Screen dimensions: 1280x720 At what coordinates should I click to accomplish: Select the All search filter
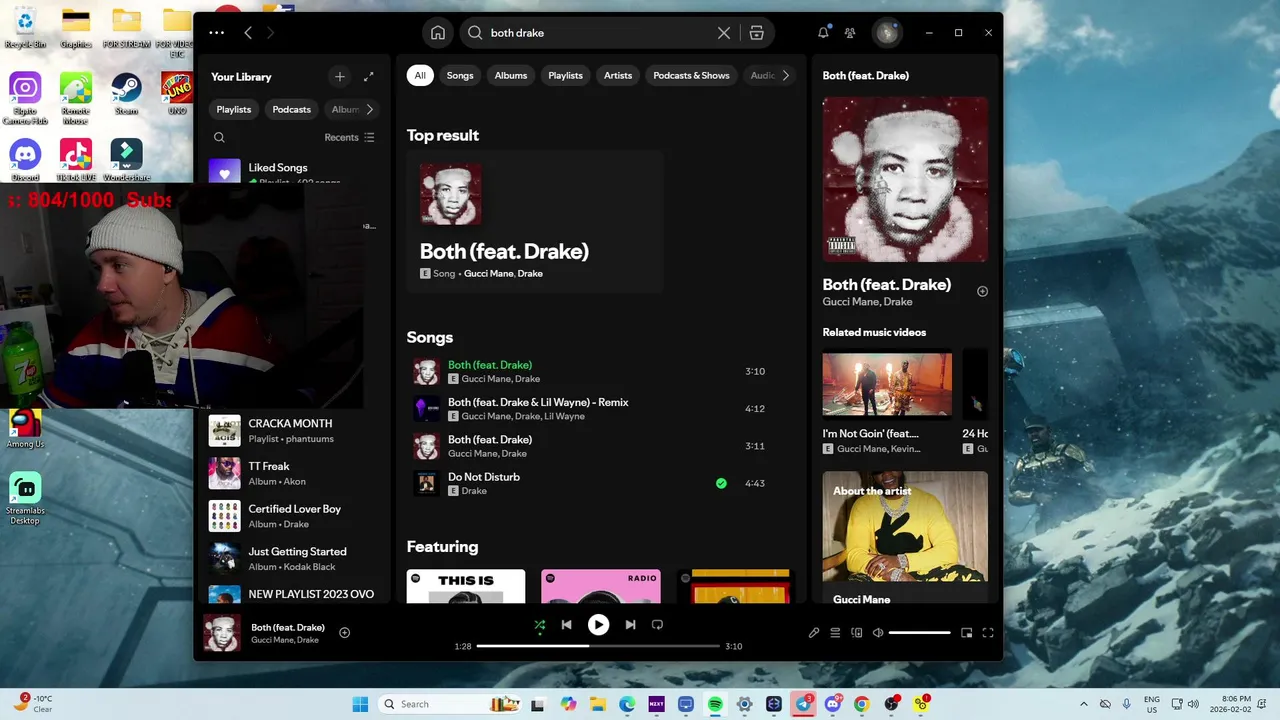(x=420, y=75)
